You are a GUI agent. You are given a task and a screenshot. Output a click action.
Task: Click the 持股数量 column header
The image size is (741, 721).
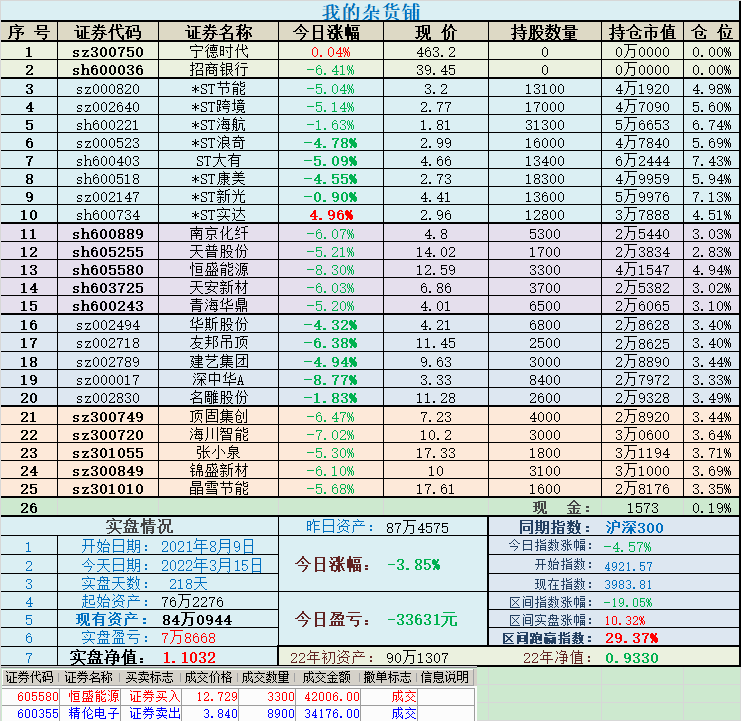(544, 32)
